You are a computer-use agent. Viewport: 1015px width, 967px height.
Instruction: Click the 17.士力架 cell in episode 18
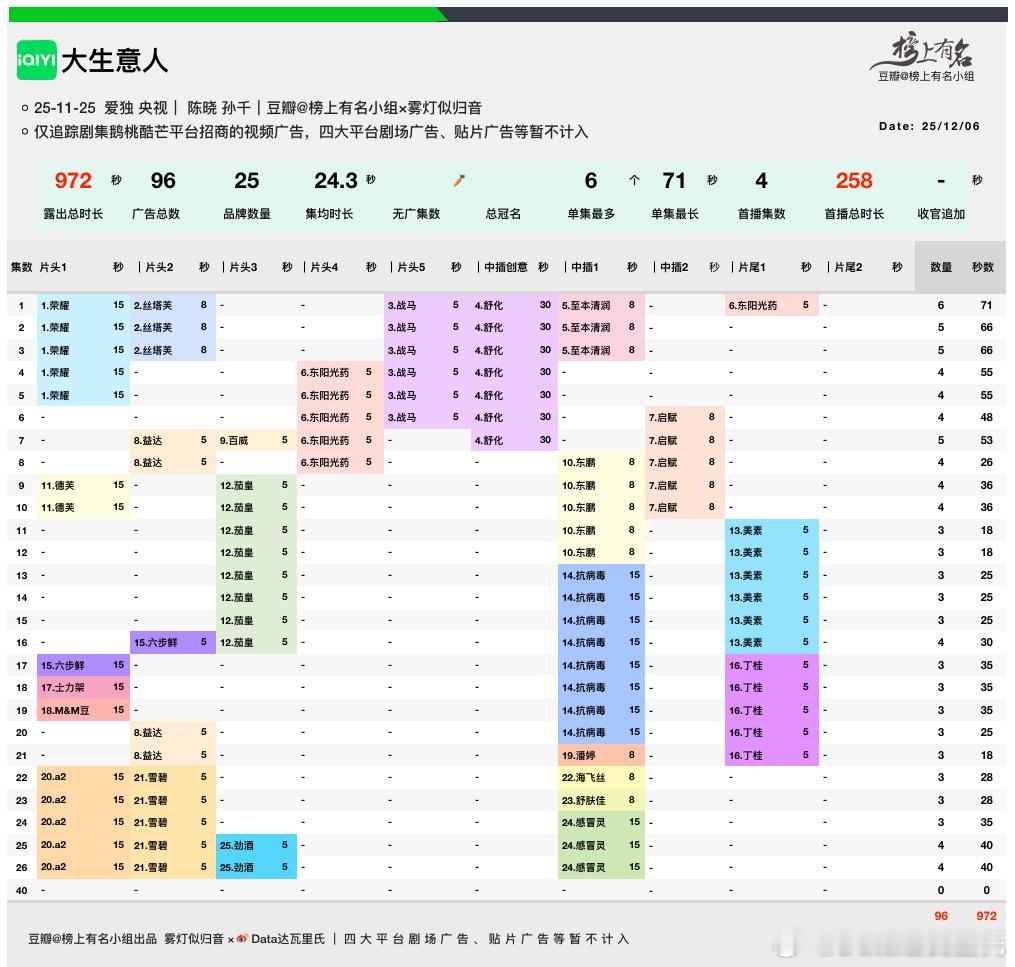pyautogui.click(x=84, y=687)
